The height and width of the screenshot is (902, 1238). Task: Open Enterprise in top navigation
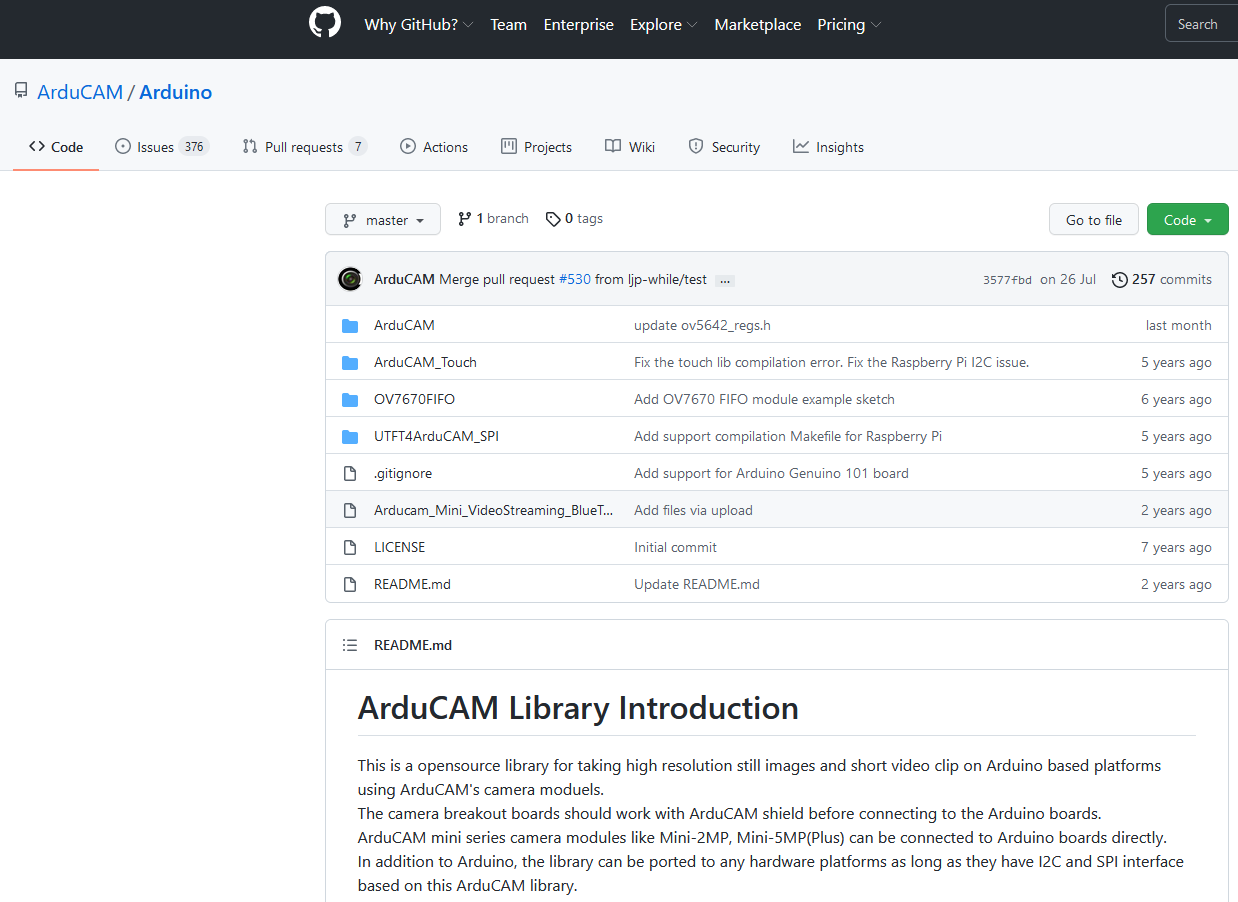579,25
